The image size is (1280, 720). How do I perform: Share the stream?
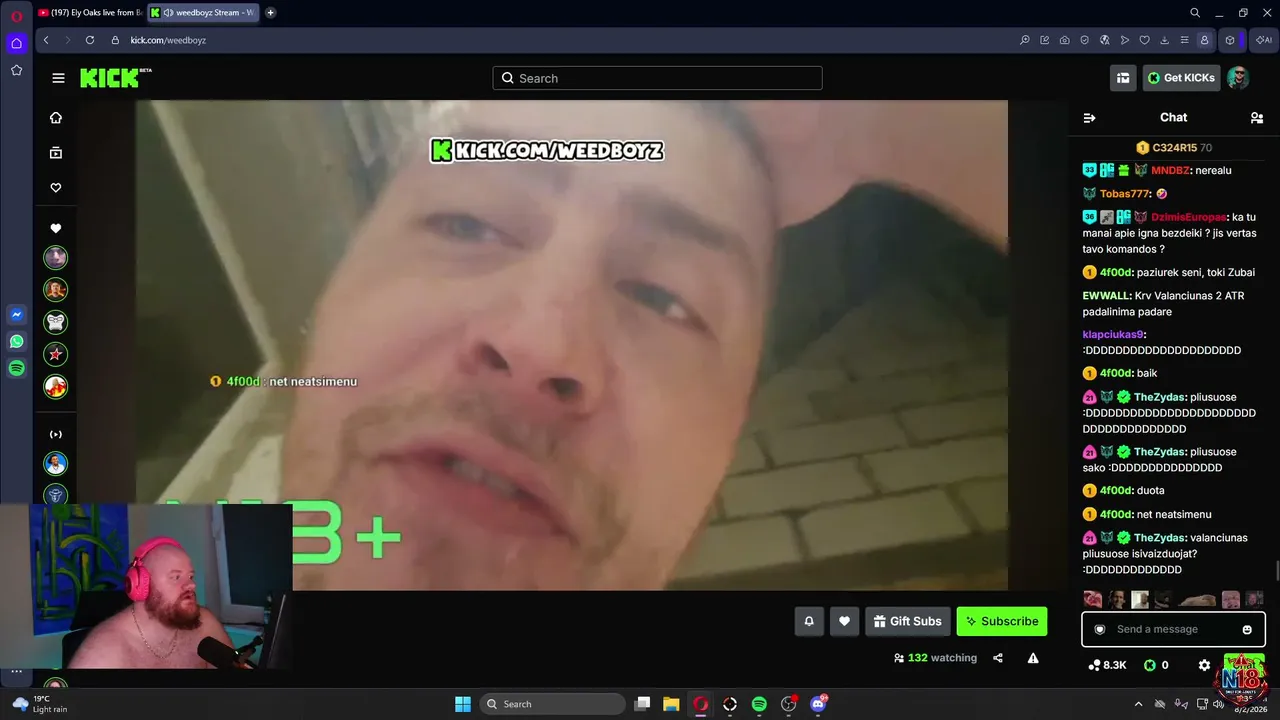998,658
